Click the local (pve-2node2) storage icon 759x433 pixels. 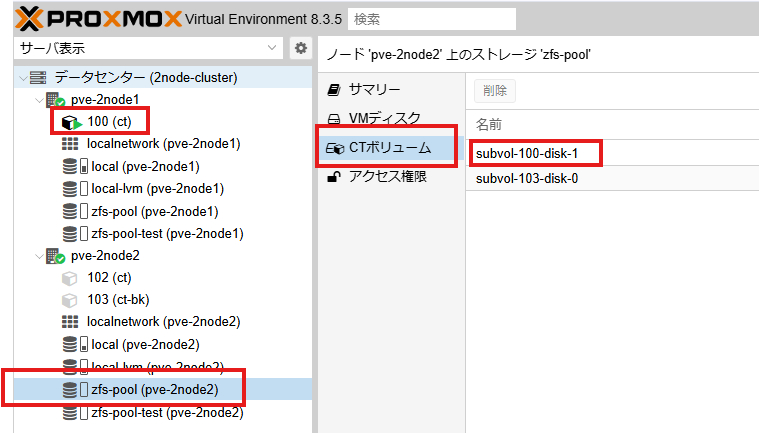[x=75, y=344]
